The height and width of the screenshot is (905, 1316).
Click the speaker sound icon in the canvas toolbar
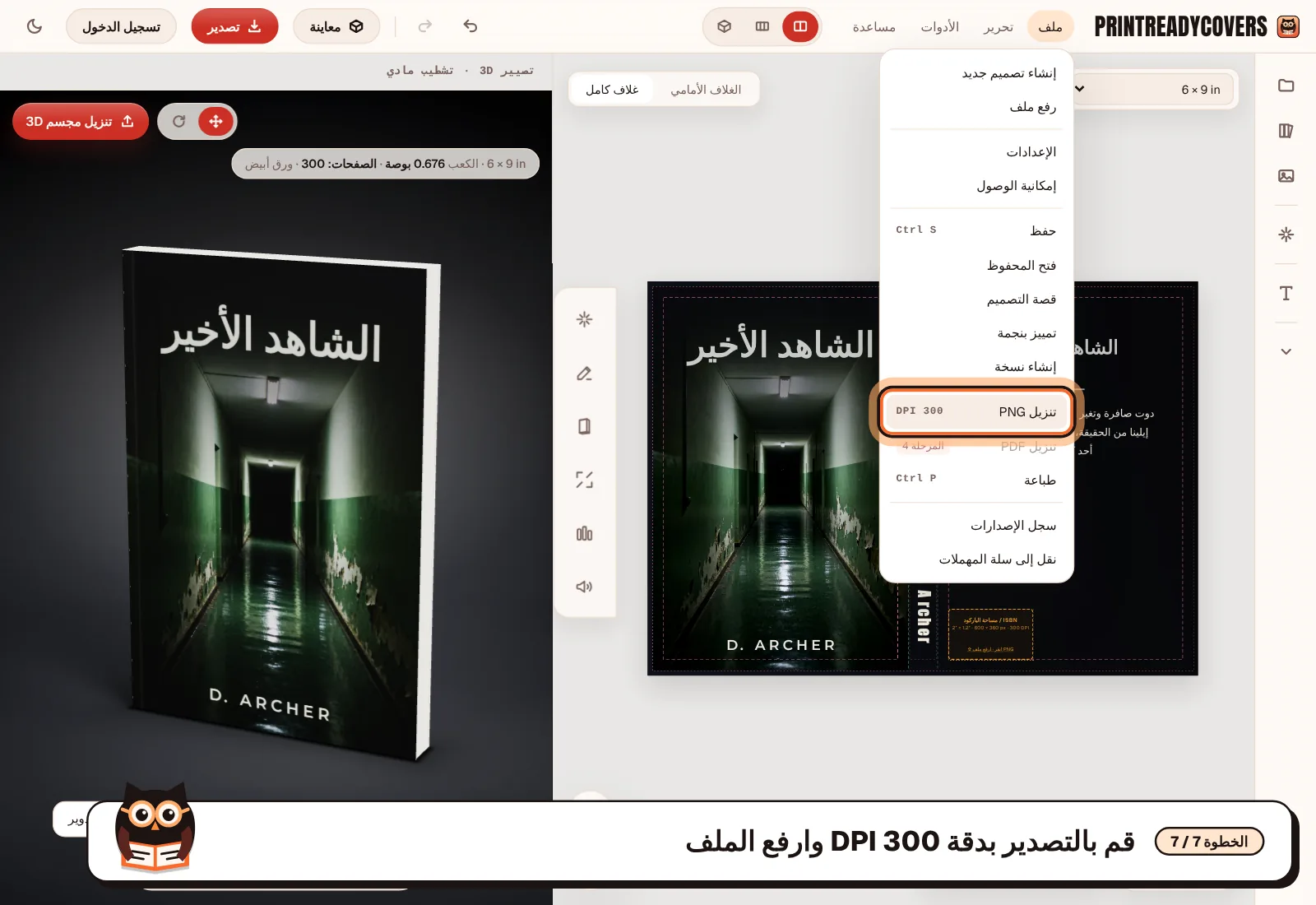point(585,587)
